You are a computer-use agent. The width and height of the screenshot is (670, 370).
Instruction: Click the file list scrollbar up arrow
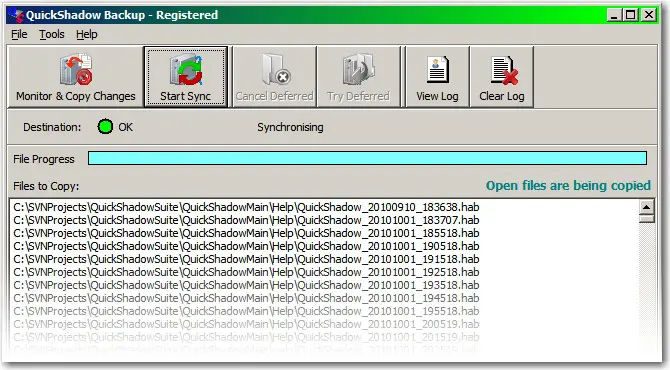click(646, 207)
